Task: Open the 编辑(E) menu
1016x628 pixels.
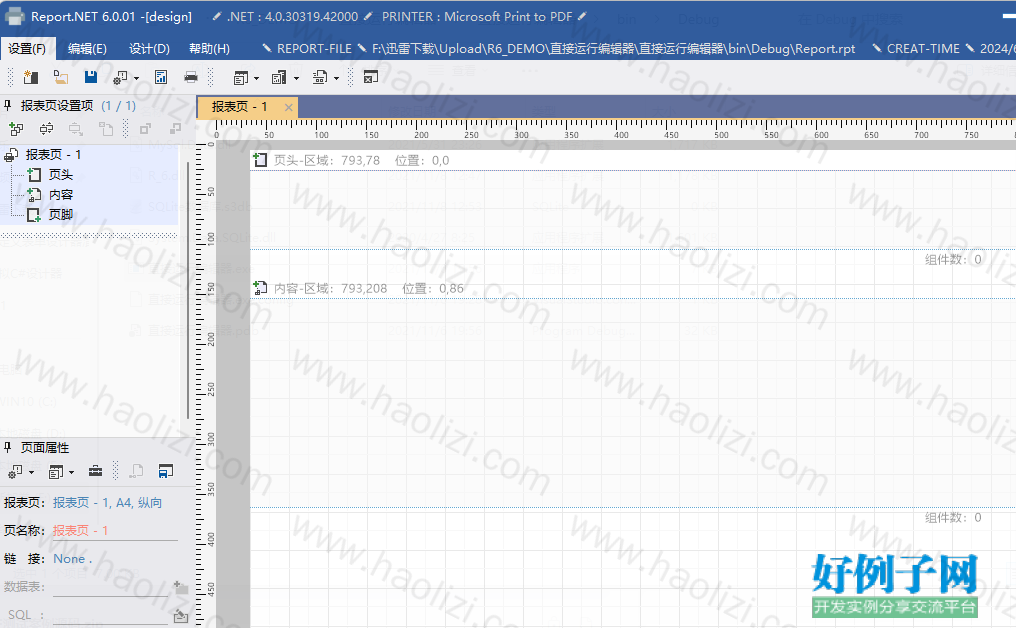Action: pos(87,49)
